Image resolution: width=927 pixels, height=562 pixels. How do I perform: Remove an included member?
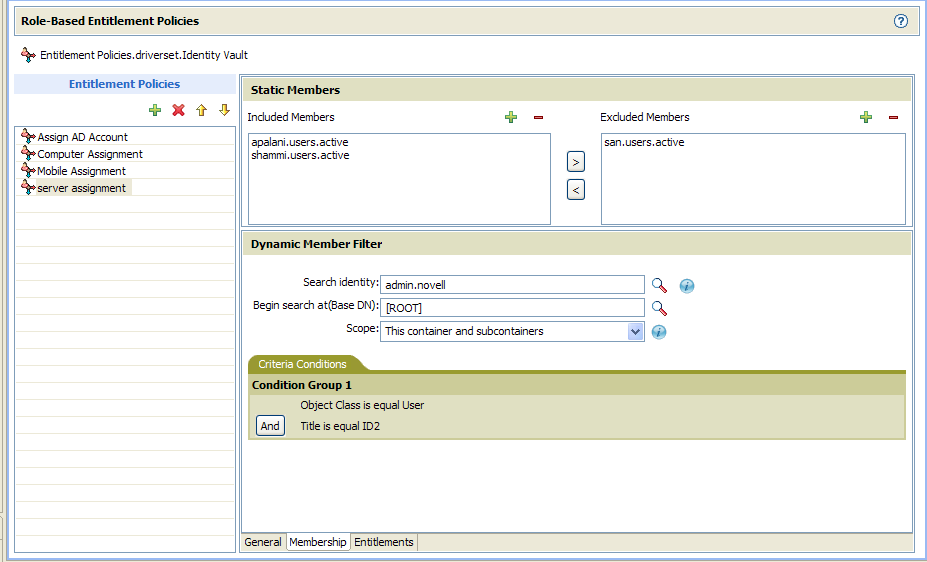(538, 117)
